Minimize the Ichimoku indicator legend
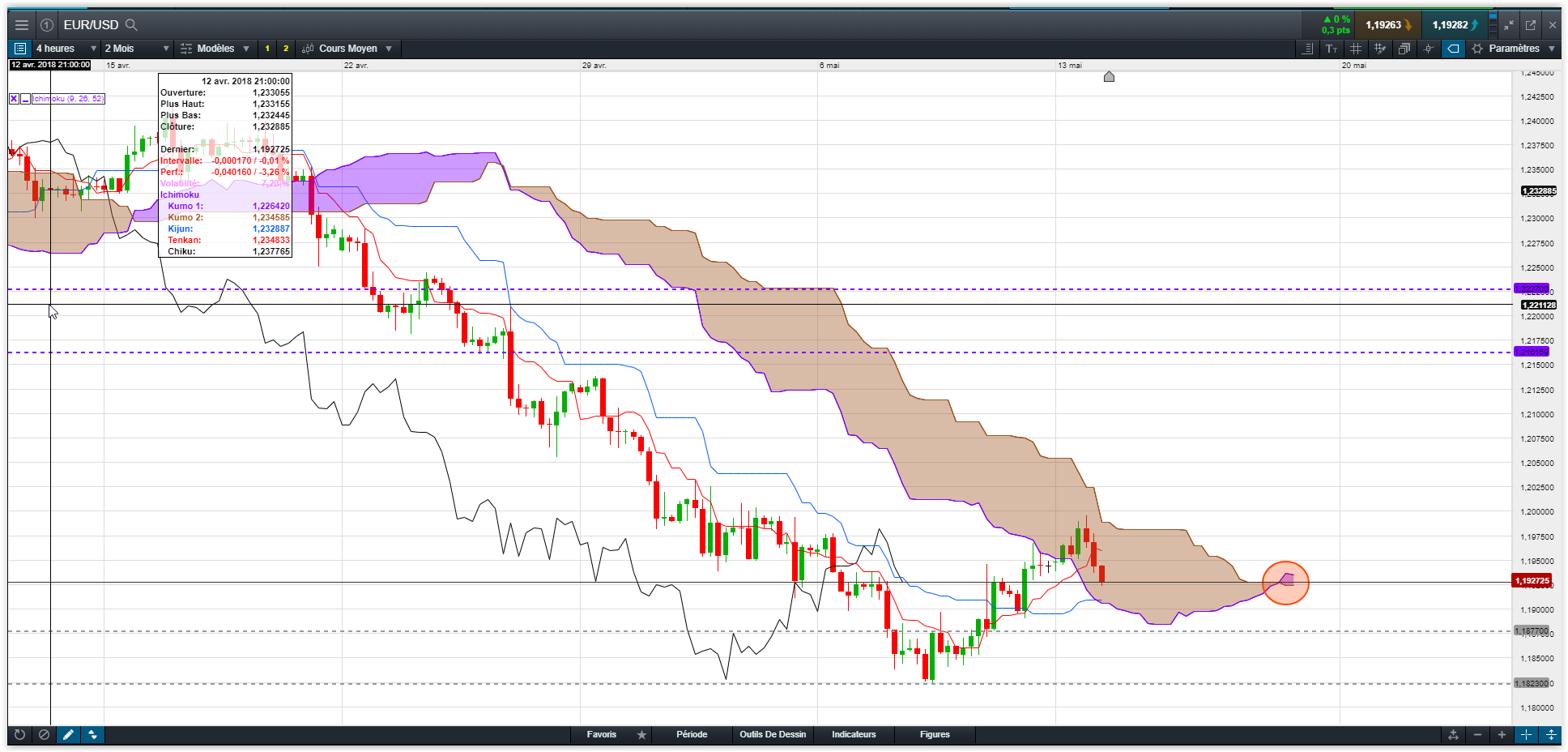 click(26, 99)
